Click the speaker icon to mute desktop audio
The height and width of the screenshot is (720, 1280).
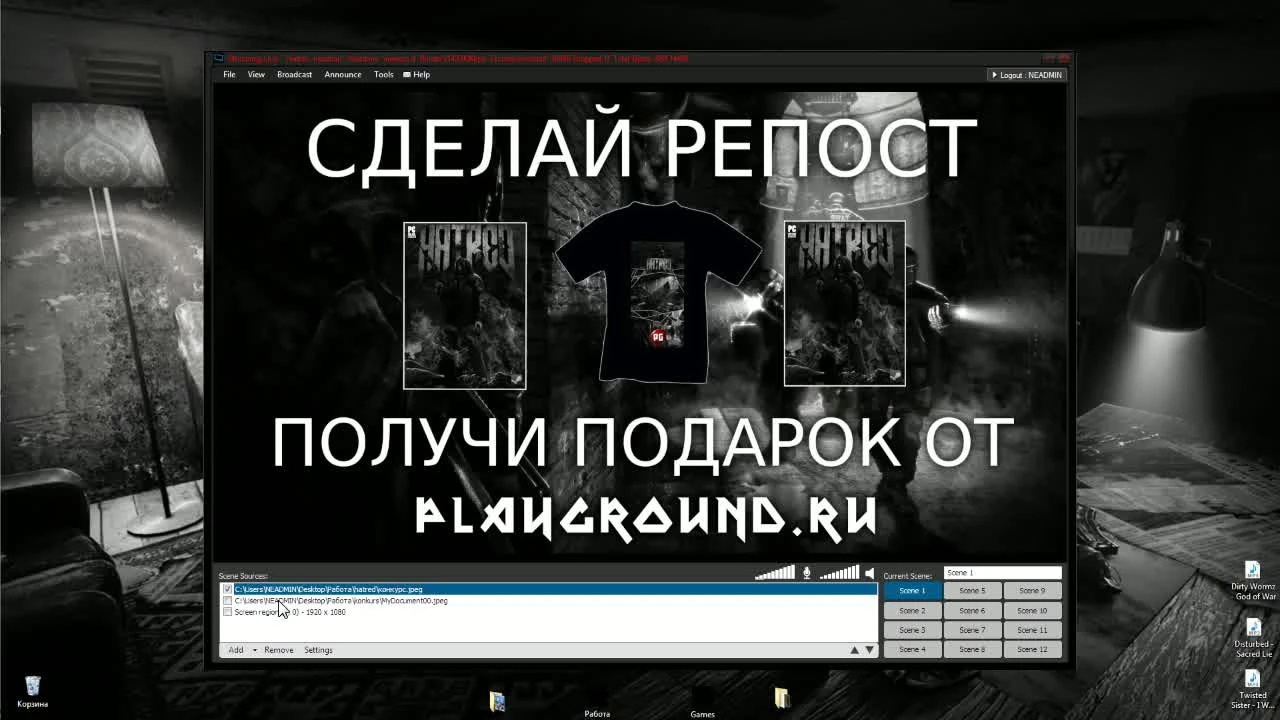click(x=867, y=572)
